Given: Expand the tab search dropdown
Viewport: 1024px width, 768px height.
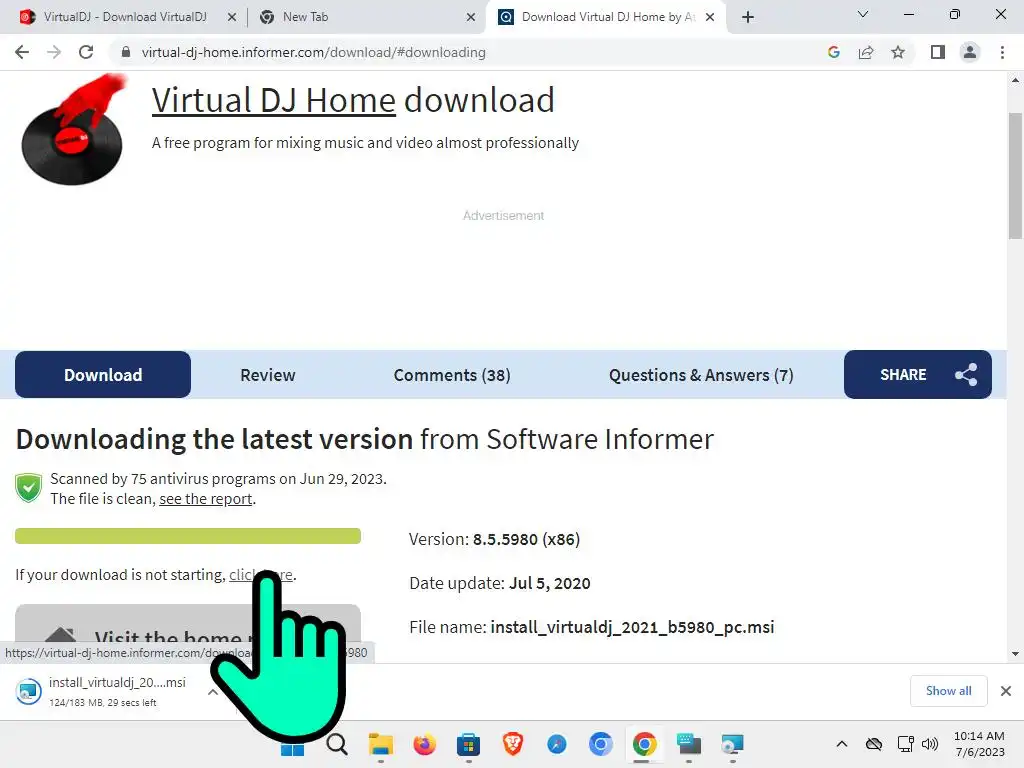Looking at the screenshot, I should (863, 14).
